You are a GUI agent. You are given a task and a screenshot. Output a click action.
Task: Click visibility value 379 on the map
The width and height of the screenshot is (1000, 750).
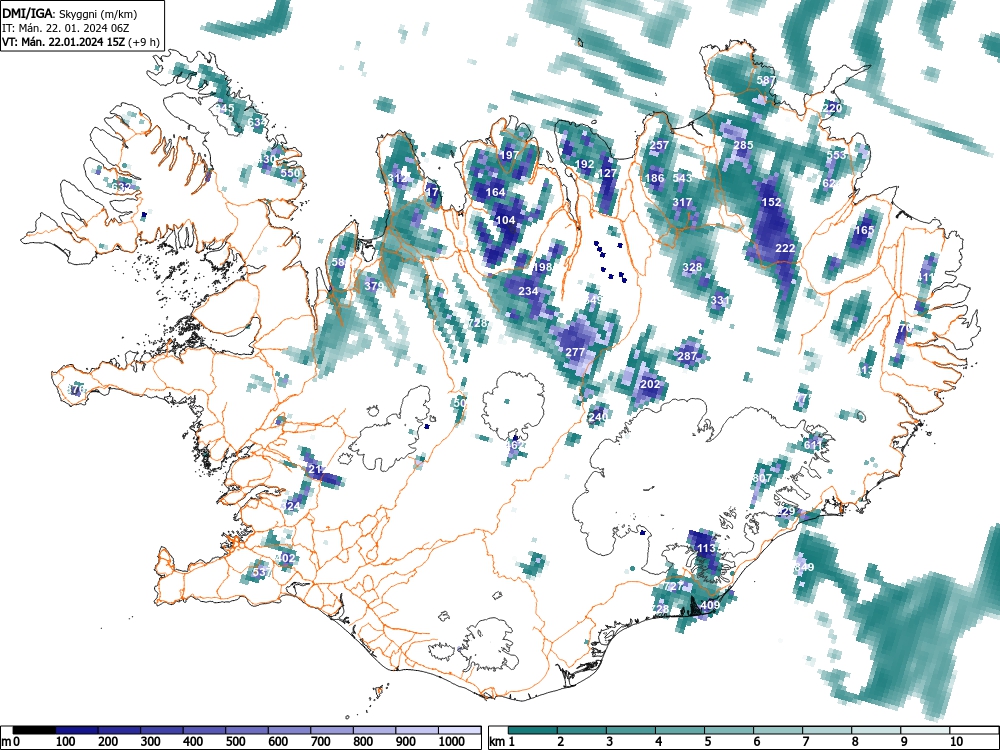click(374, 286)
